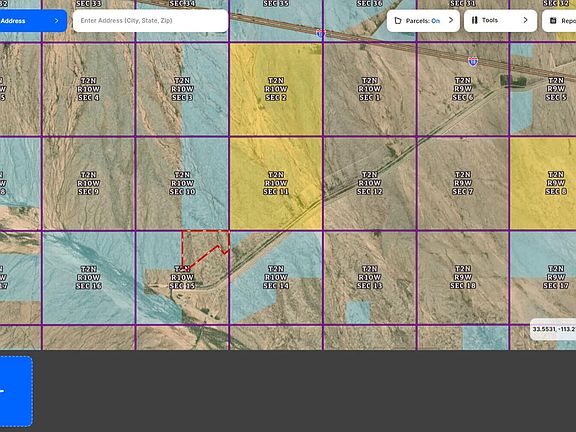This screenshot has width=576, height=432.
Task: Click the Tools ruler-and-pencil icon
Action: [x=475, y=20]
